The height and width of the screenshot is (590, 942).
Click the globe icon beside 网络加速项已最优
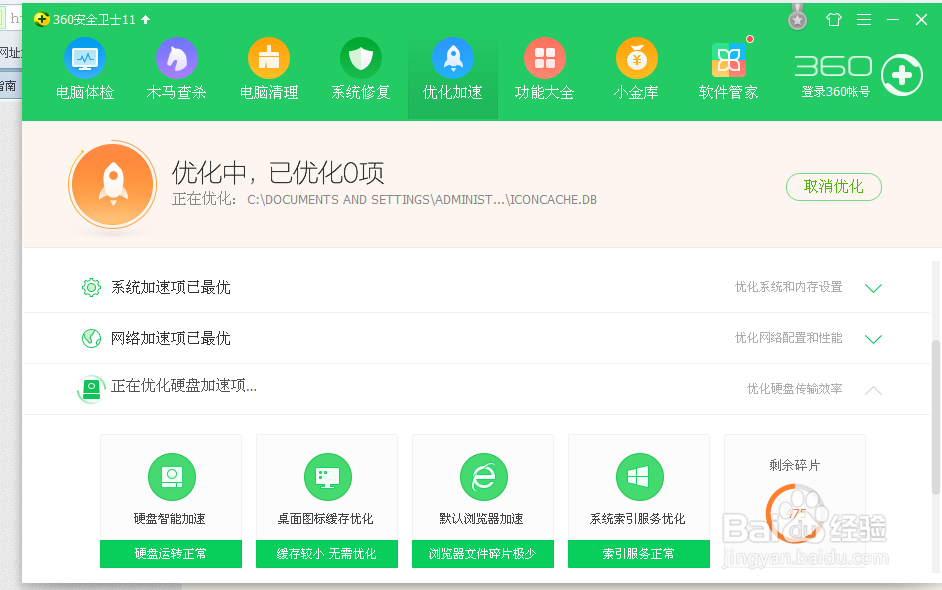[x=91, y=338]
